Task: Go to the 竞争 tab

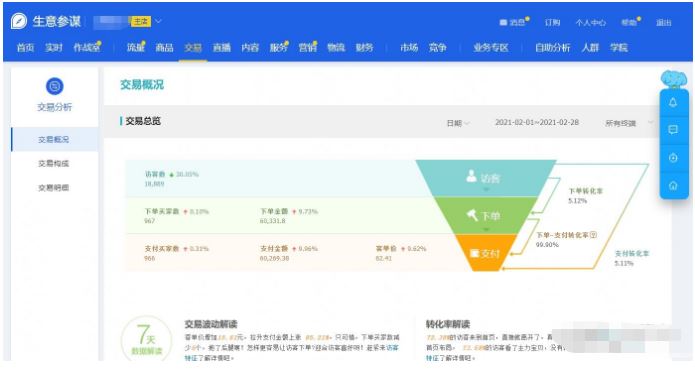Action: click(437, 47)
